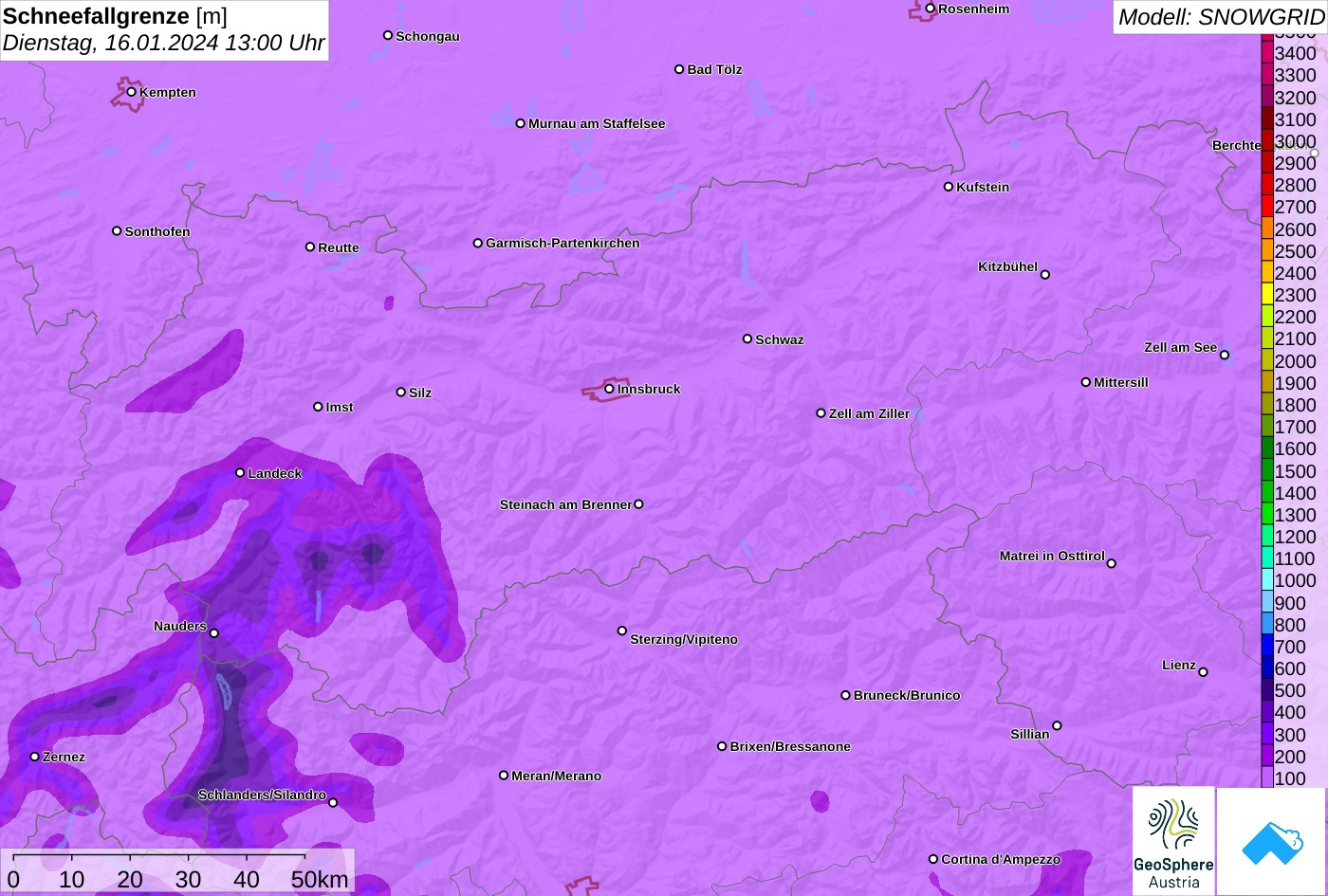Click the 2000 legend value
The height and width of the screenshot is (896, 1328).
click(1296, 361)
